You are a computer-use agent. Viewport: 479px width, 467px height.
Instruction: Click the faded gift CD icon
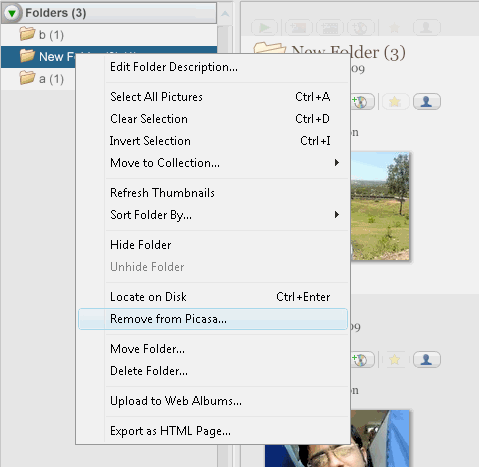tap(361, 28)
